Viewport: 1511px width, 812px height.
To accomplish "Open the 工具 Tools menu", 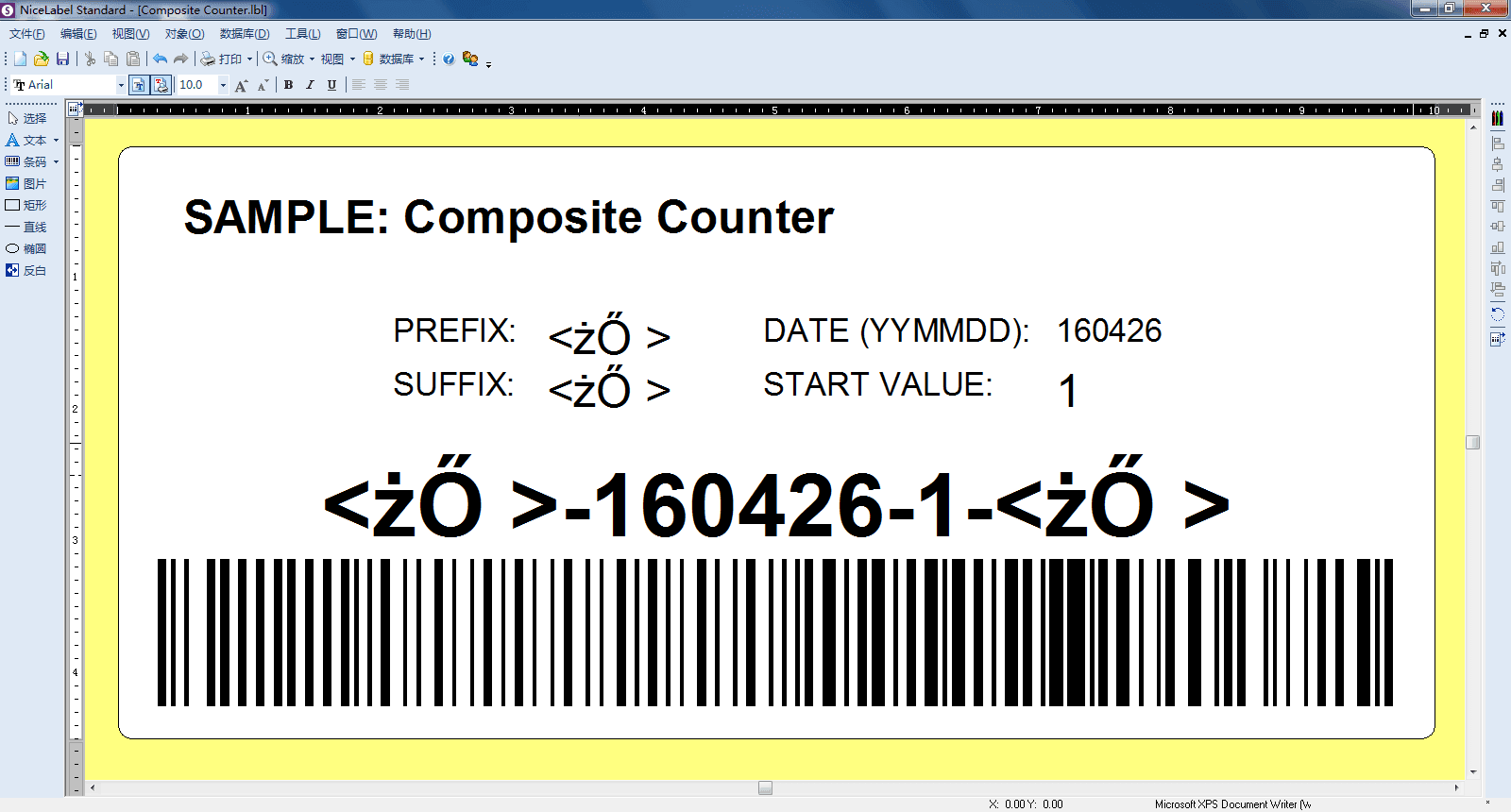I will pyautogui.click(x=303, y=34).
